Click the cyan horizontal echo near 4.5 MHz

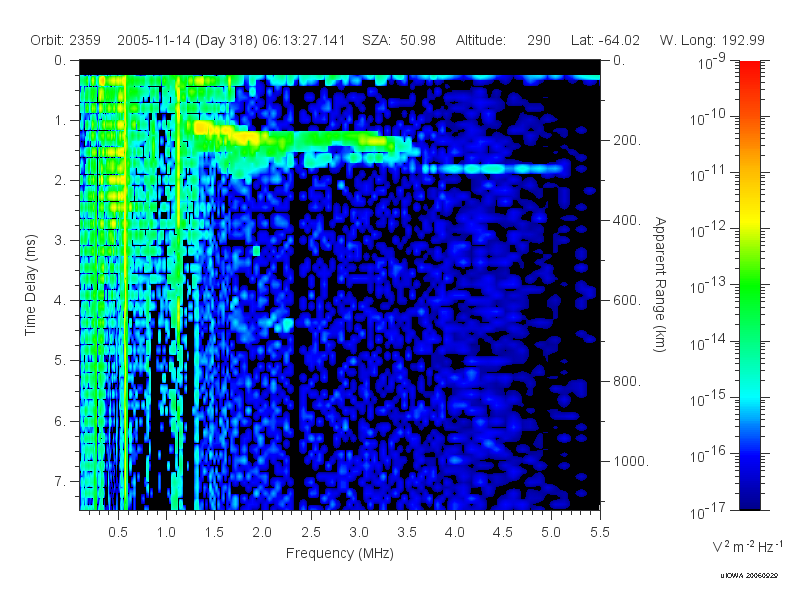[495, 169]
